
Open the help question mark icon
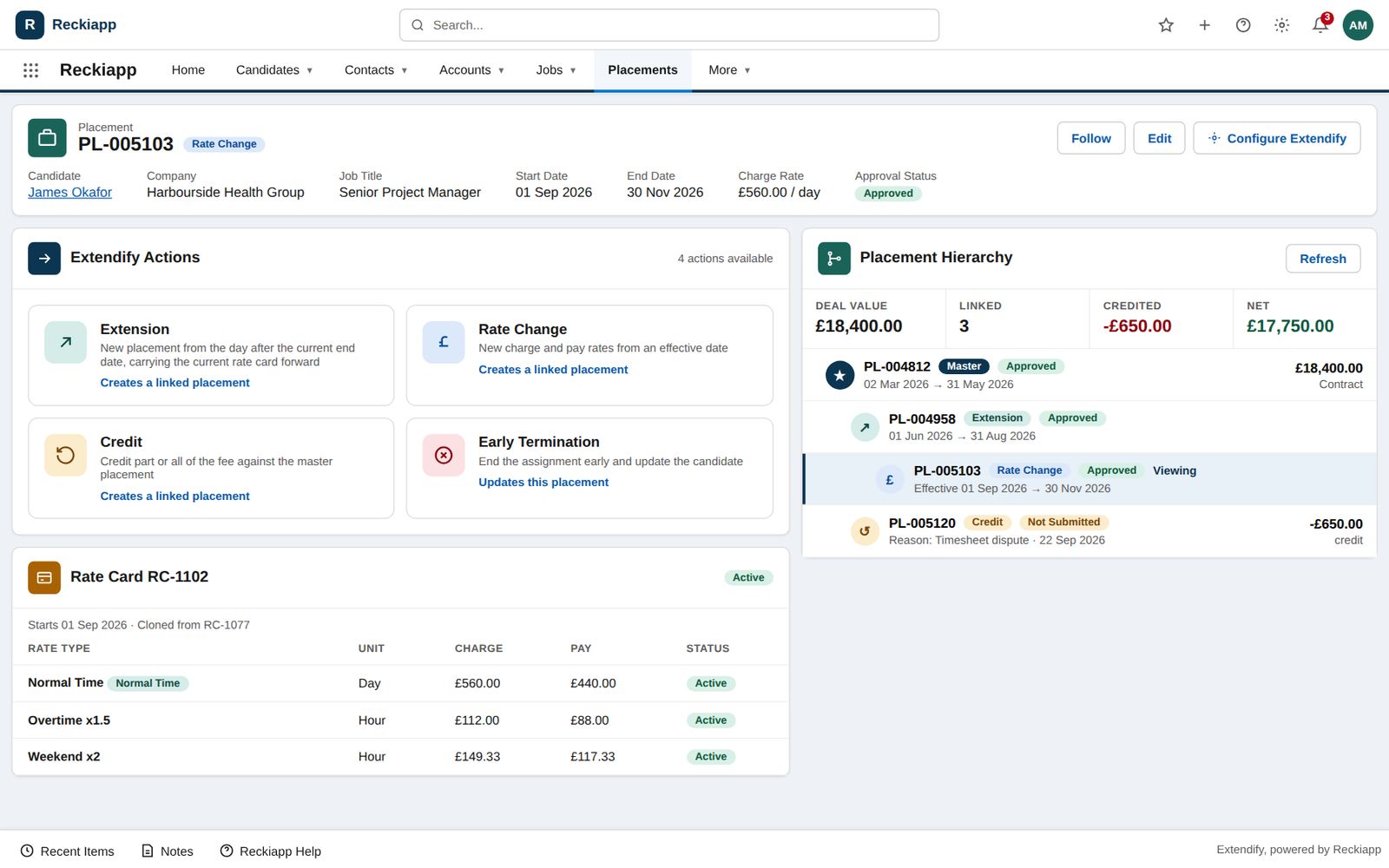[1243, 25]
